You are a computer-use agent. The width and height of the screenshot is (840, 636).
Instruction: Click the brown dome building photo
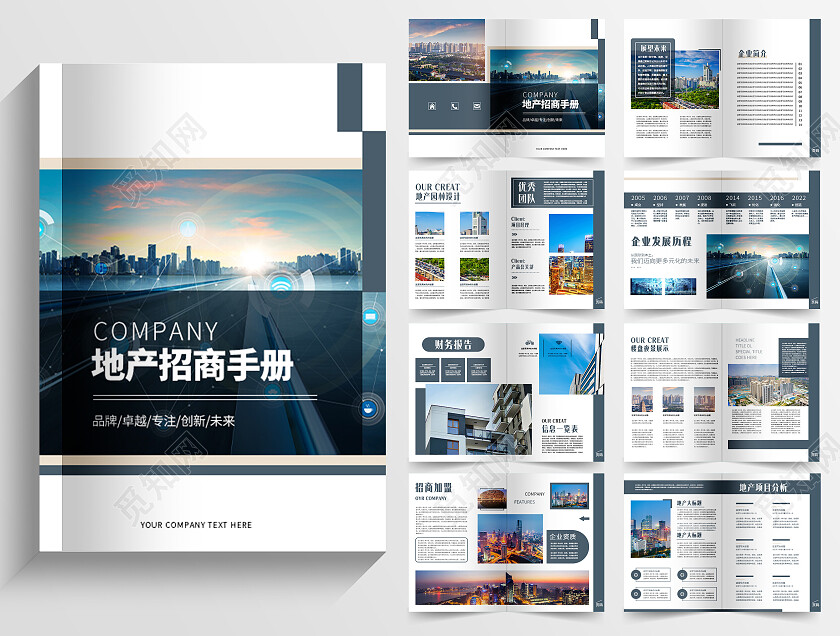(x=492, y=498)
